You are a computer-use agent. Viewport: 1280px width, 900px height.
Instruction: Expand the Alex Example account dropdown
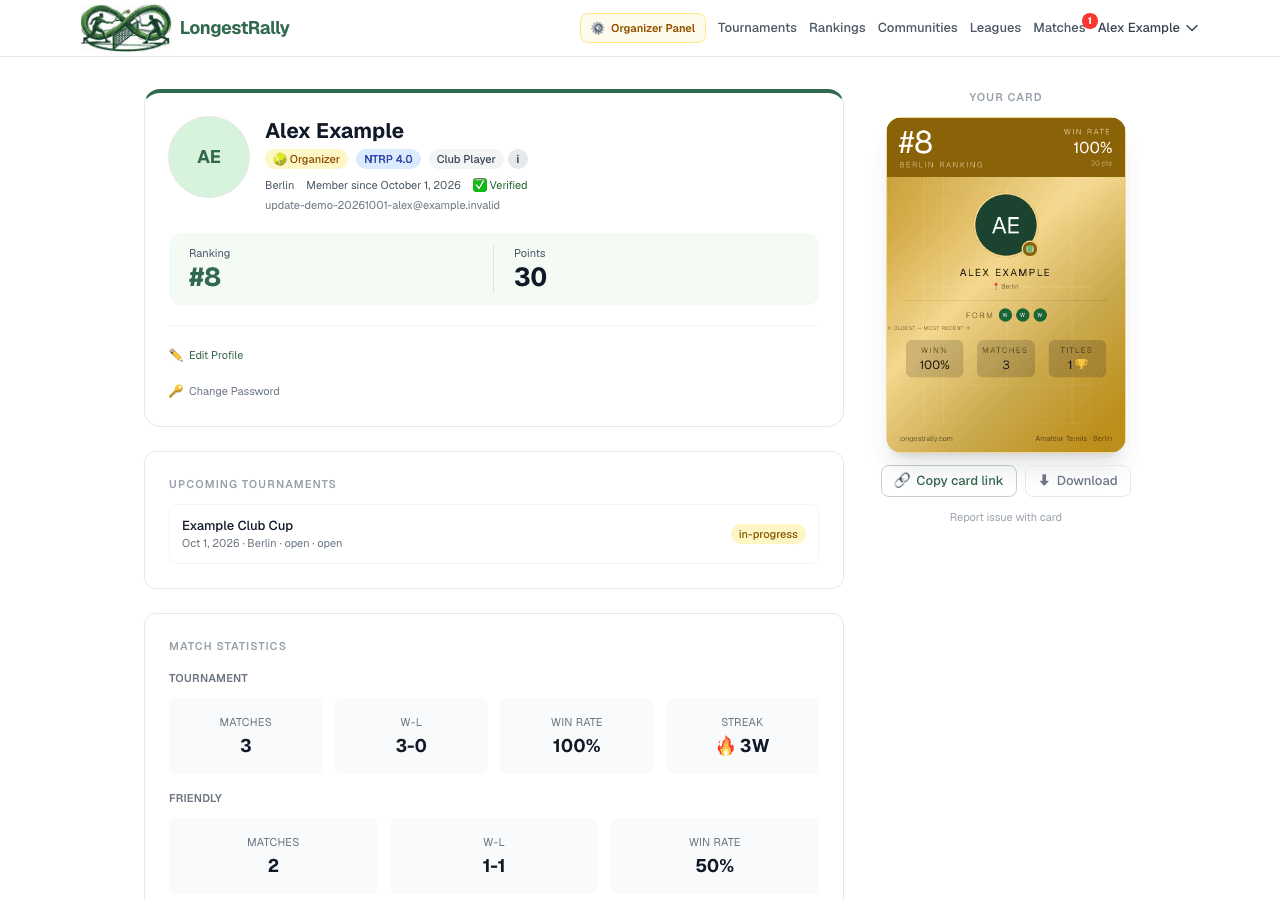pos(1148,28)
